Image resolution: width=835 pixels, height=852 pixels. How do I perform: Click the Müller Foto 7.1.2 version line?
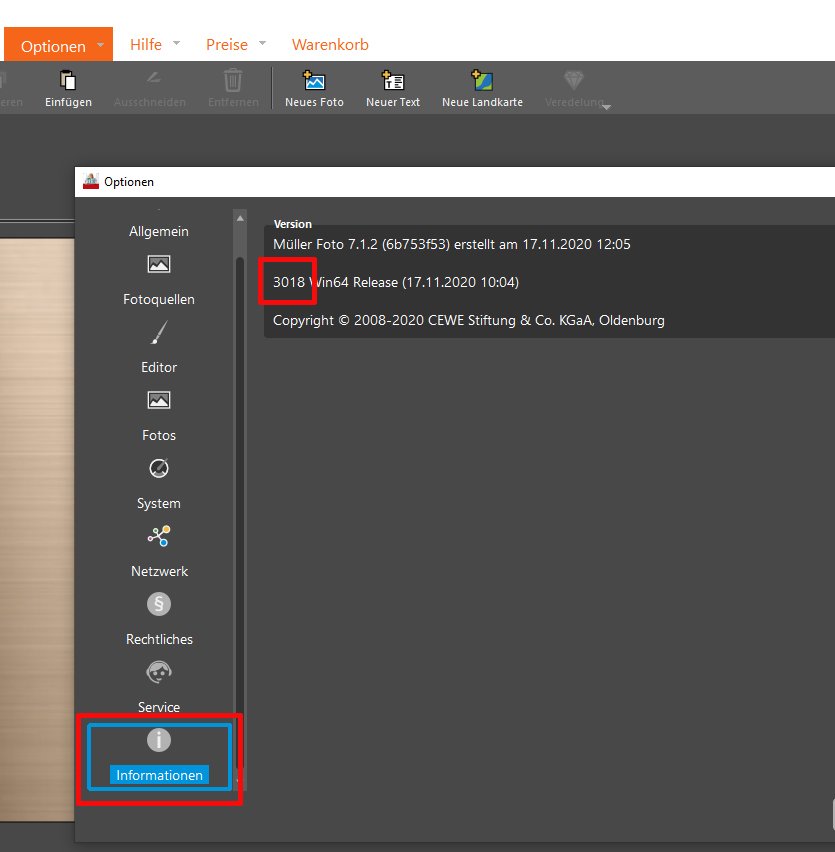451,245
